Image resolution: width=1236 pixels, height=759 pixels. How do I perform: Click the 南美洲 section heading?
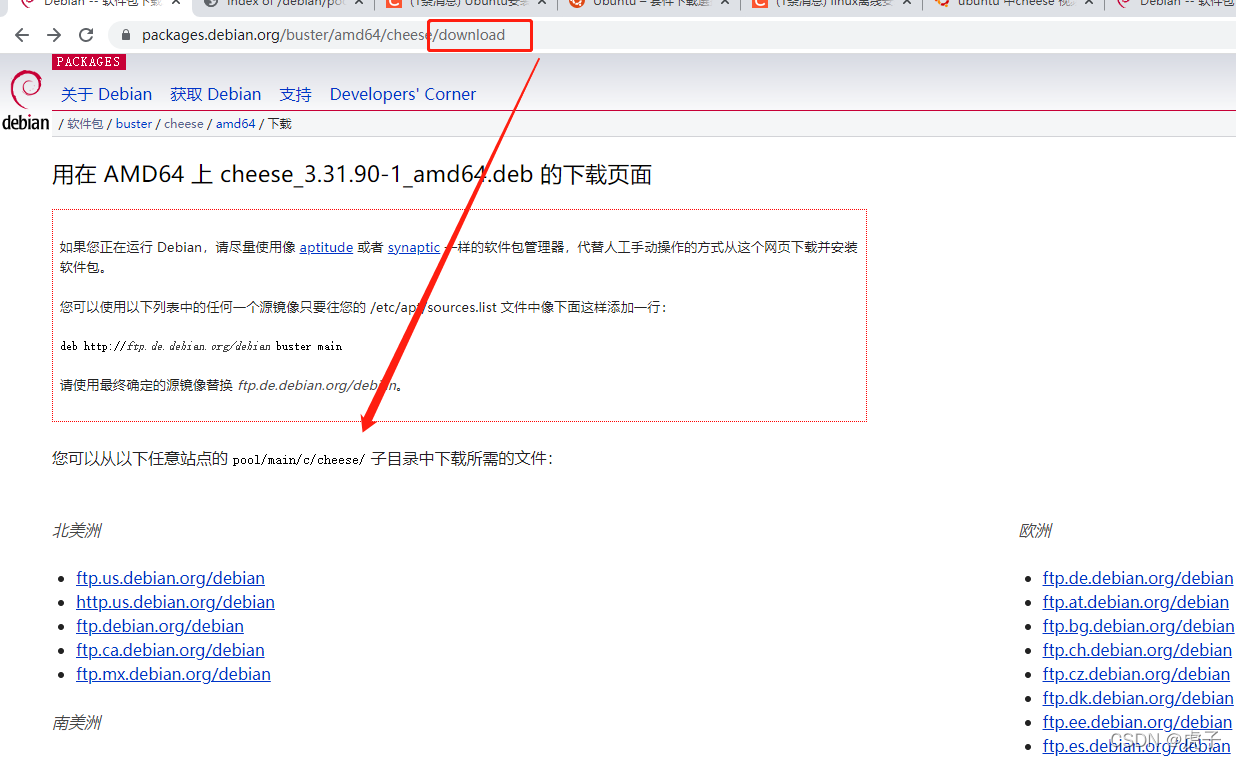click(x=77, y=723)
